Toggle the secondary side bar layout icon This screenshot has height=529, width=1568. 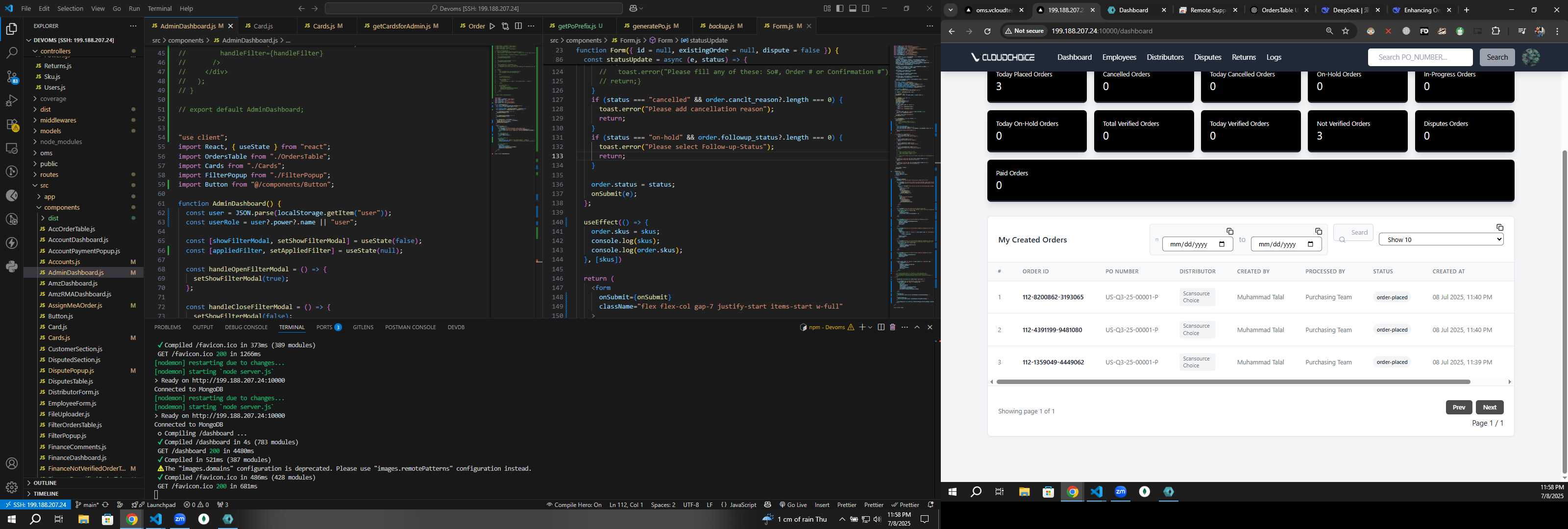point(865,8)
